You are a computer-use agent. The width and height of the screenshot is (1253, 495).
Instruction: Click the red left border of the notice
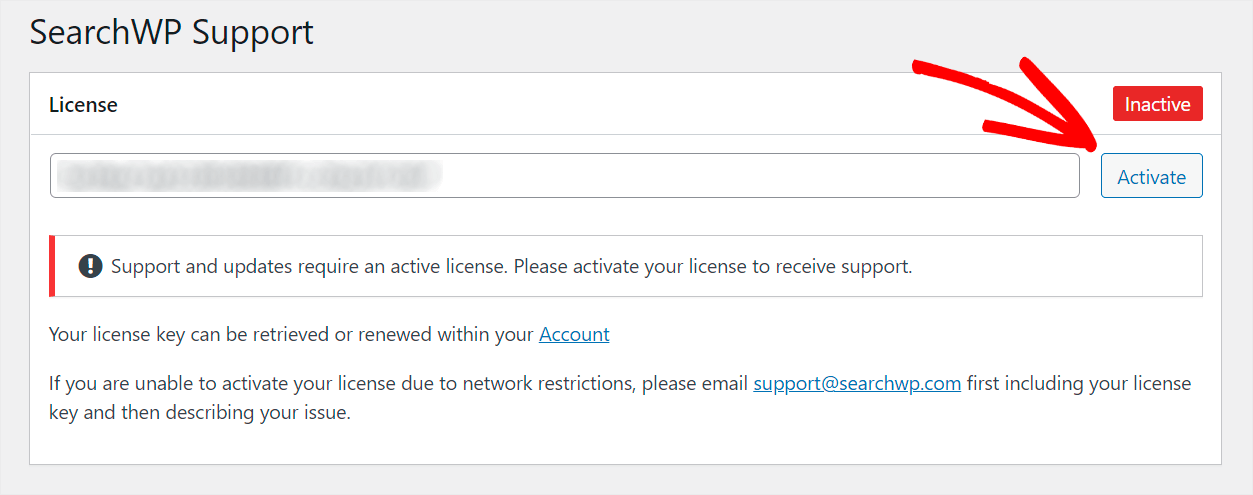[52, 266]
